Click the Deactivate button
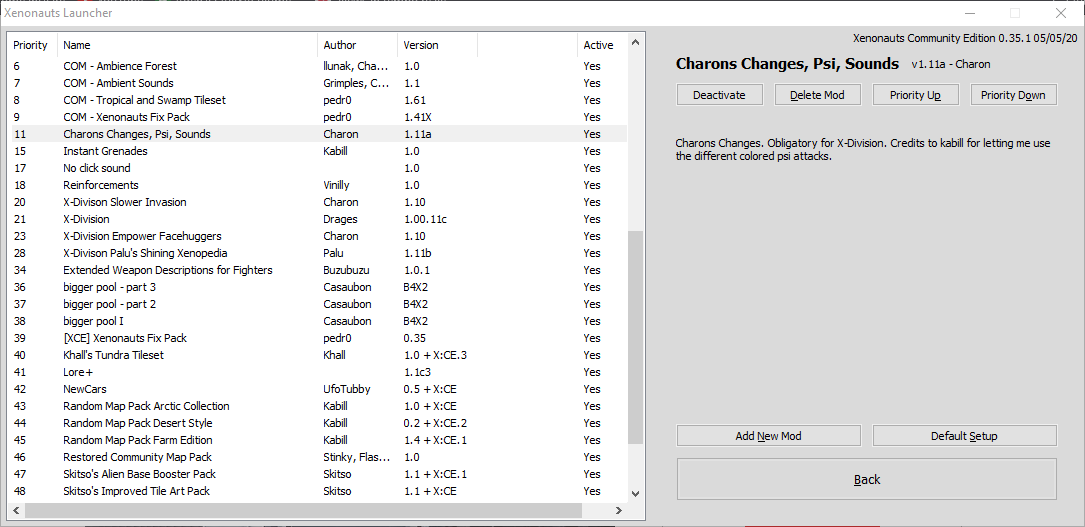This screenshot has height=527, width=1085. (719, 95)
